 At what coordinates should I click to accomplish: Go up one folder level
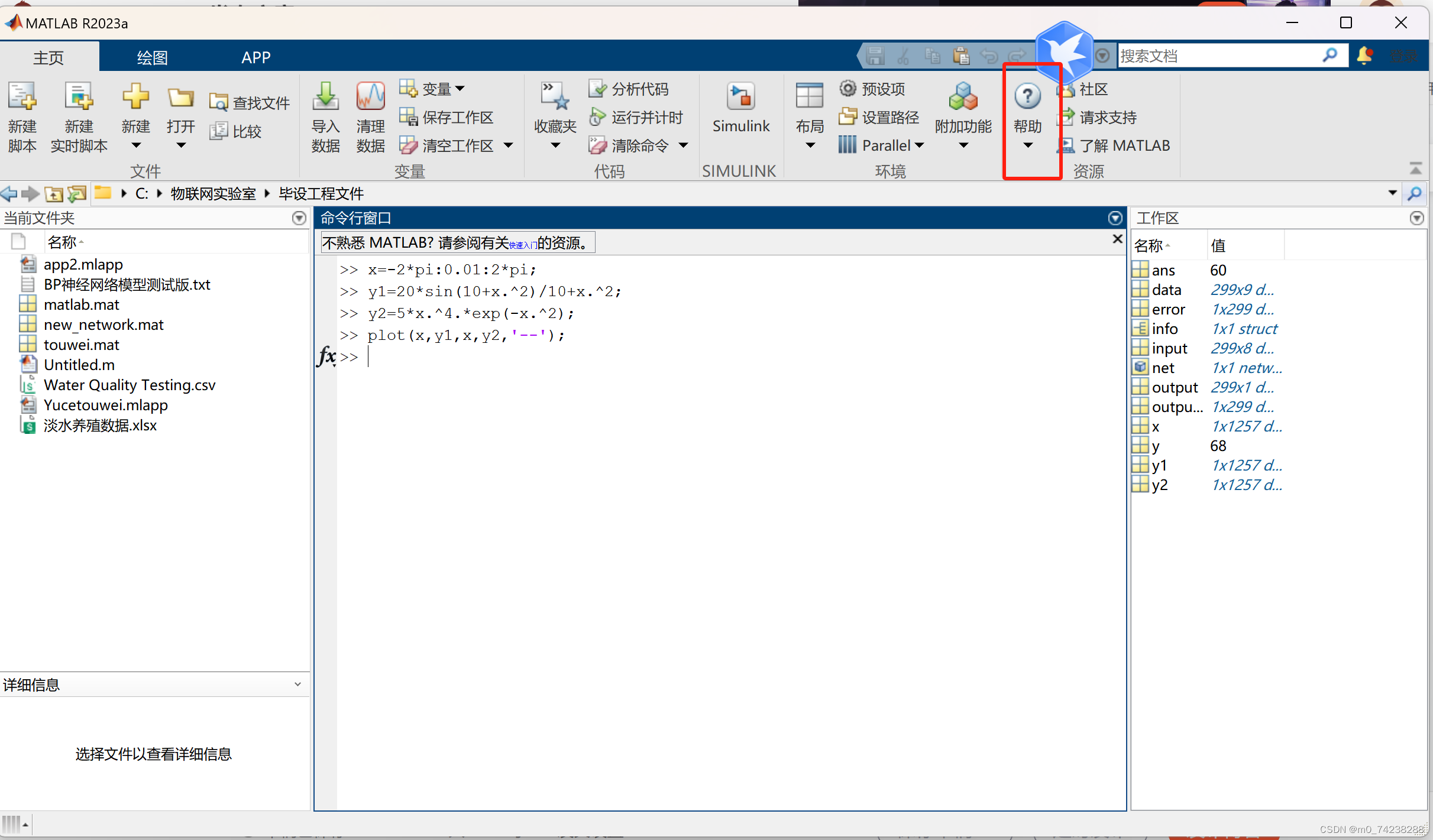(54, 194)
